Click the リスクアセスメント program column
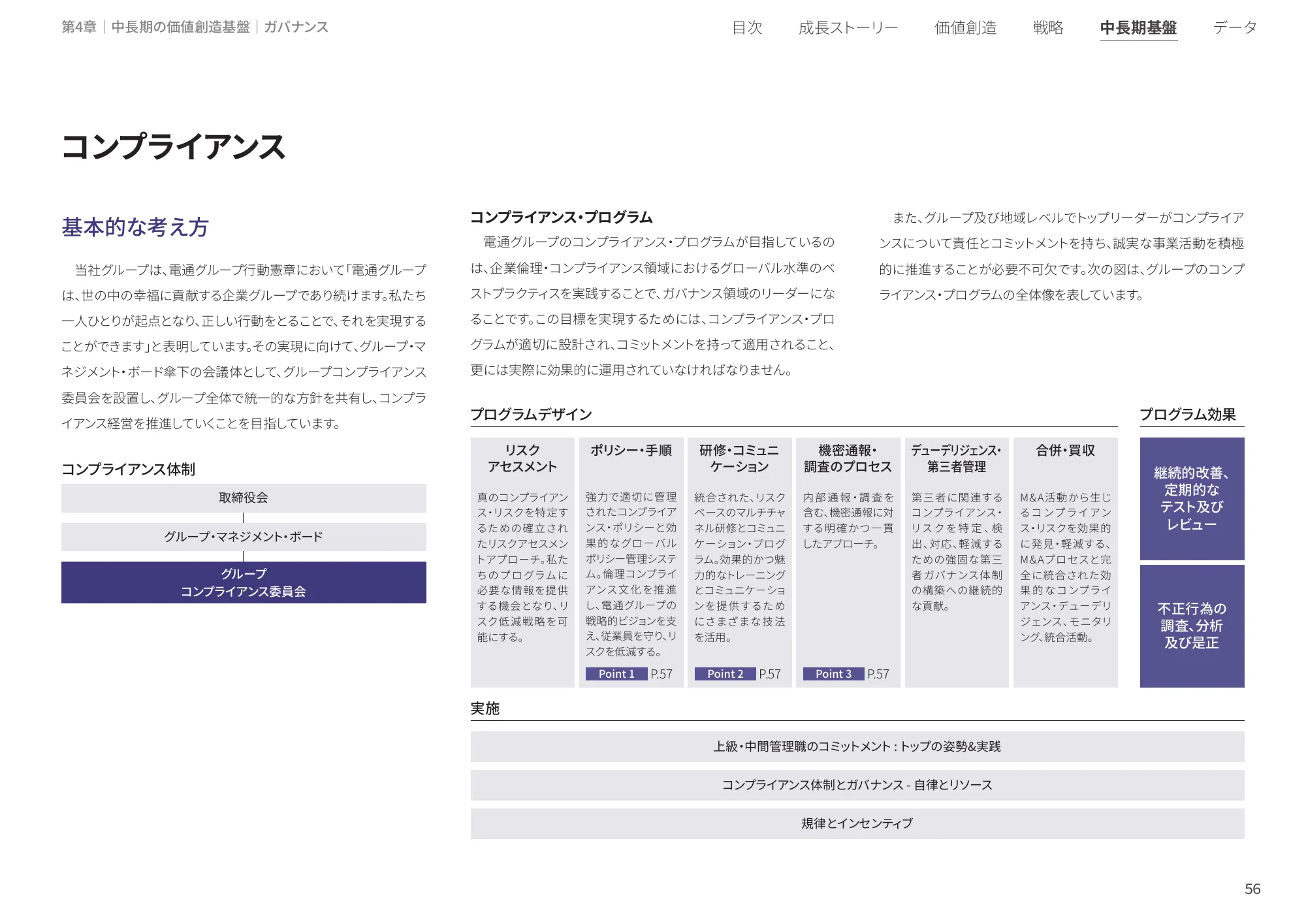 (x=522, y=562)
